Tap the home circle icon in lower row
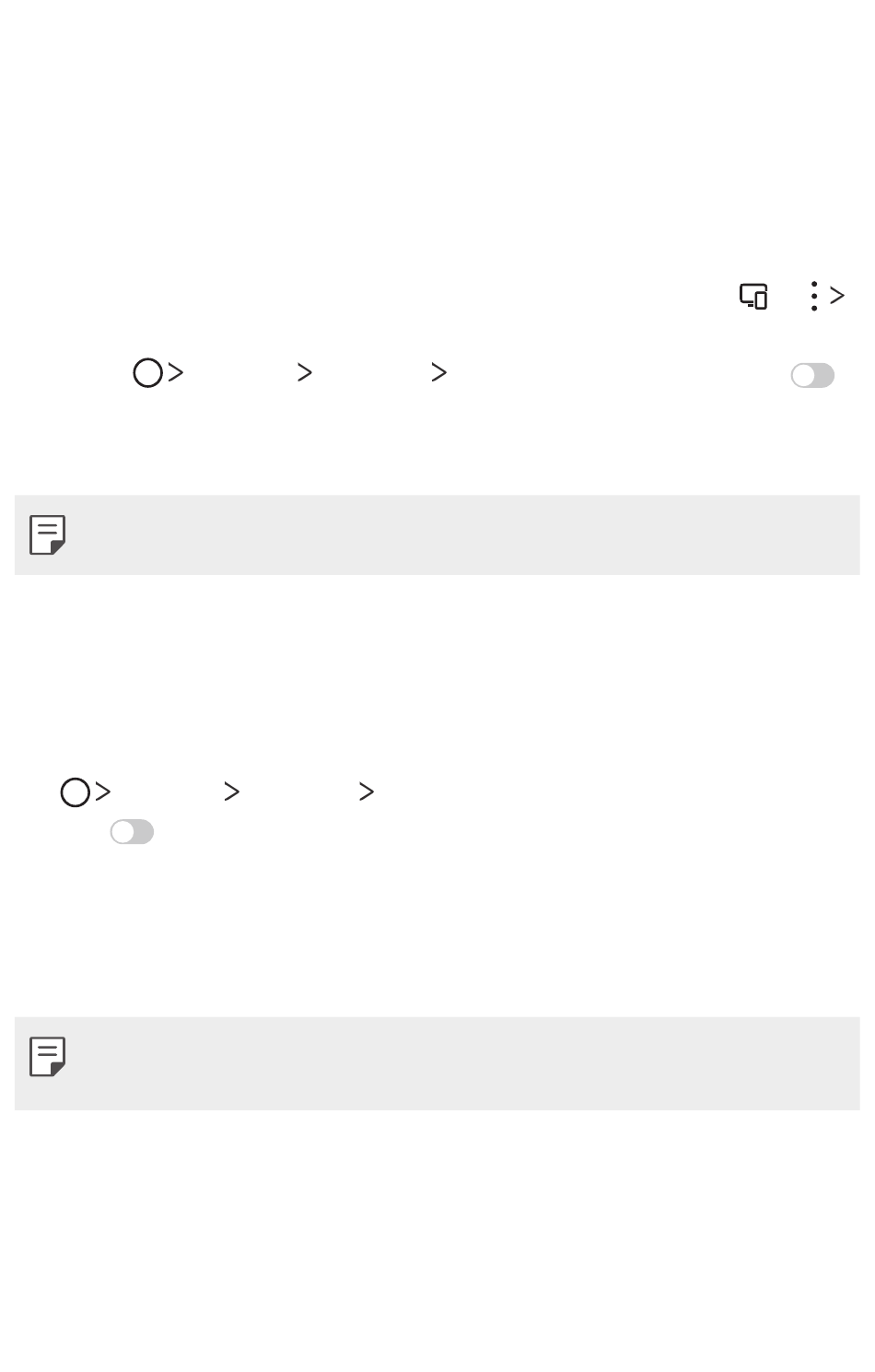The height and width of the screenshot is (1372, 875). click(76, 792)
